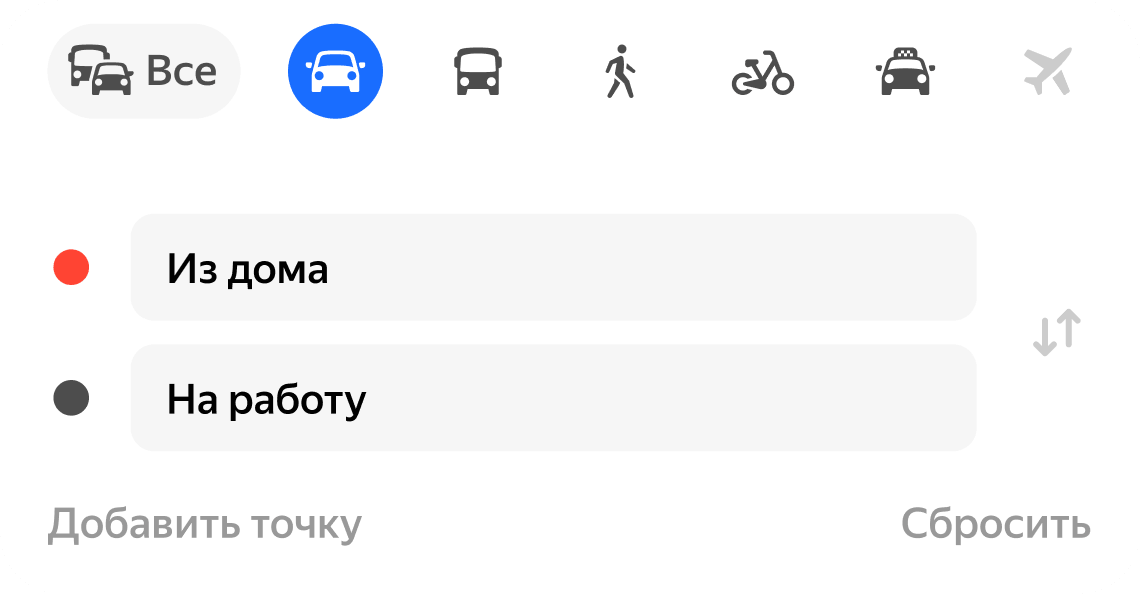Click Сбросить to reset the route
Viewport: 1140px width, 594px height.
[995, 524]
